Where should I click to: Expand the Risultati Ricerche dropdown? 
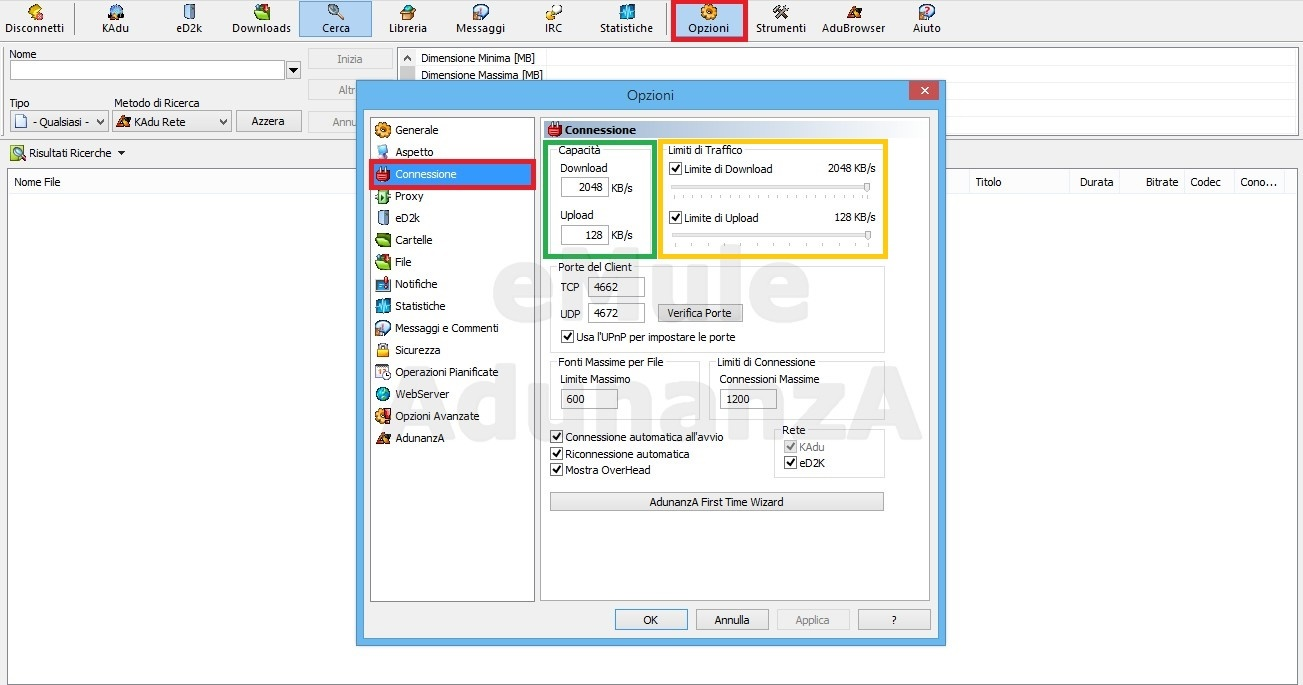tap(121, 154)
